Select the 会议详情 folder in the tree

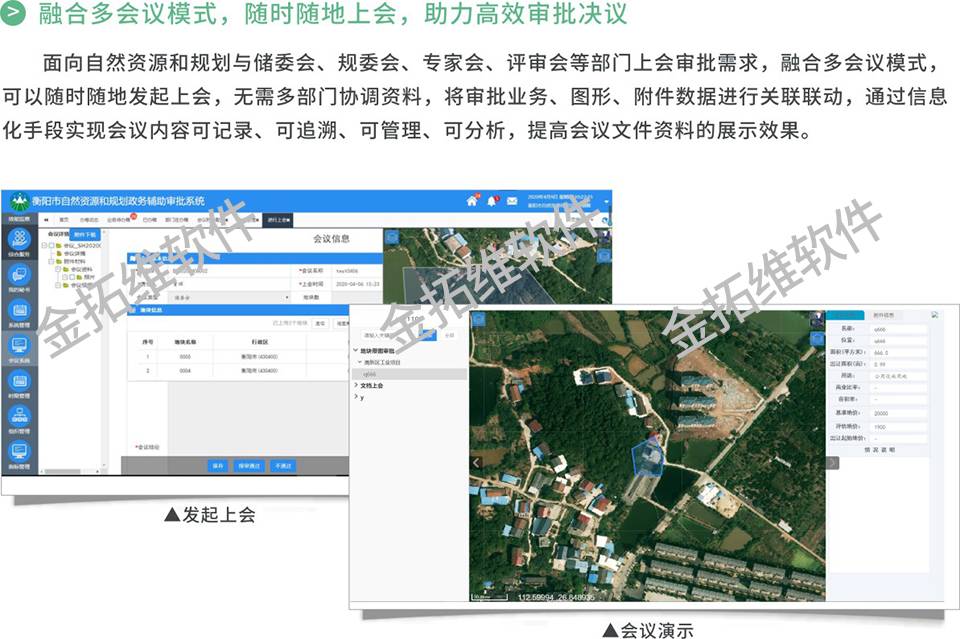coord(73,253)
